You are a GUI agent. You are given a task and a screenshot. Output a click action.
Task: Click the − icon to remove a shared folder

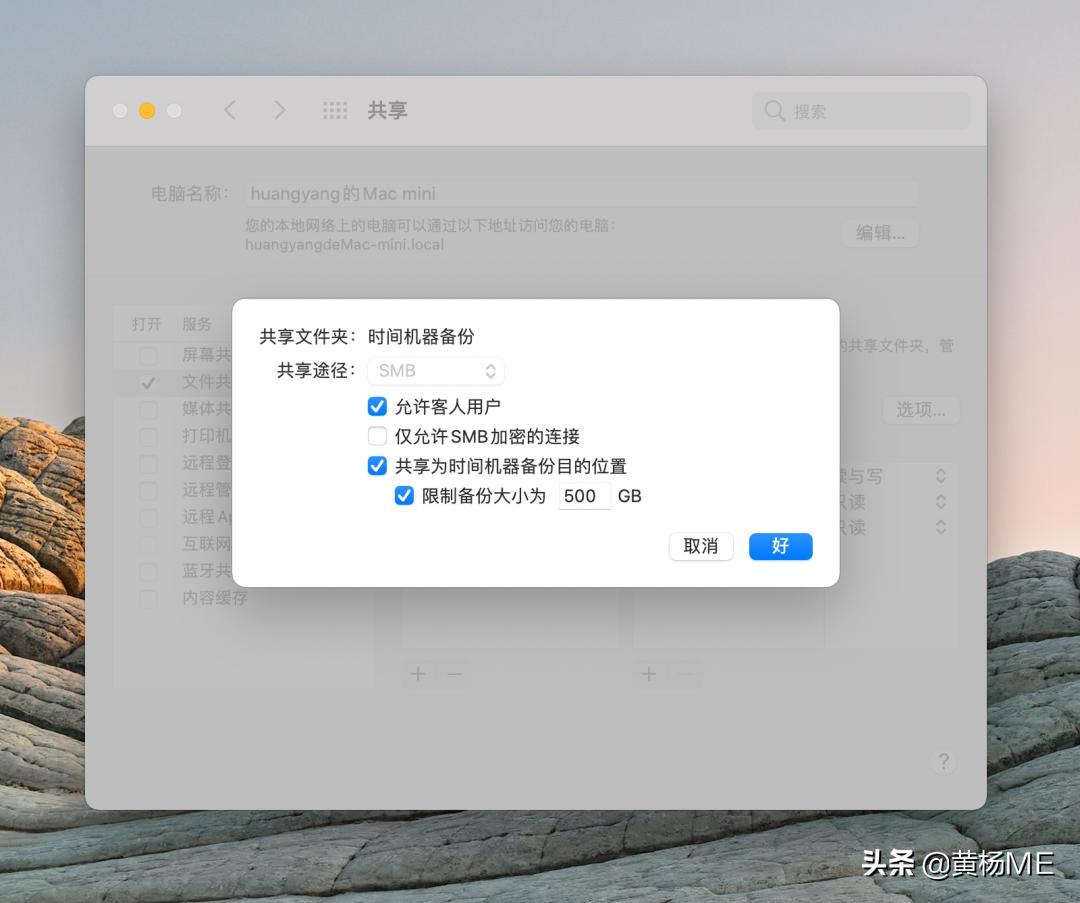453,674
